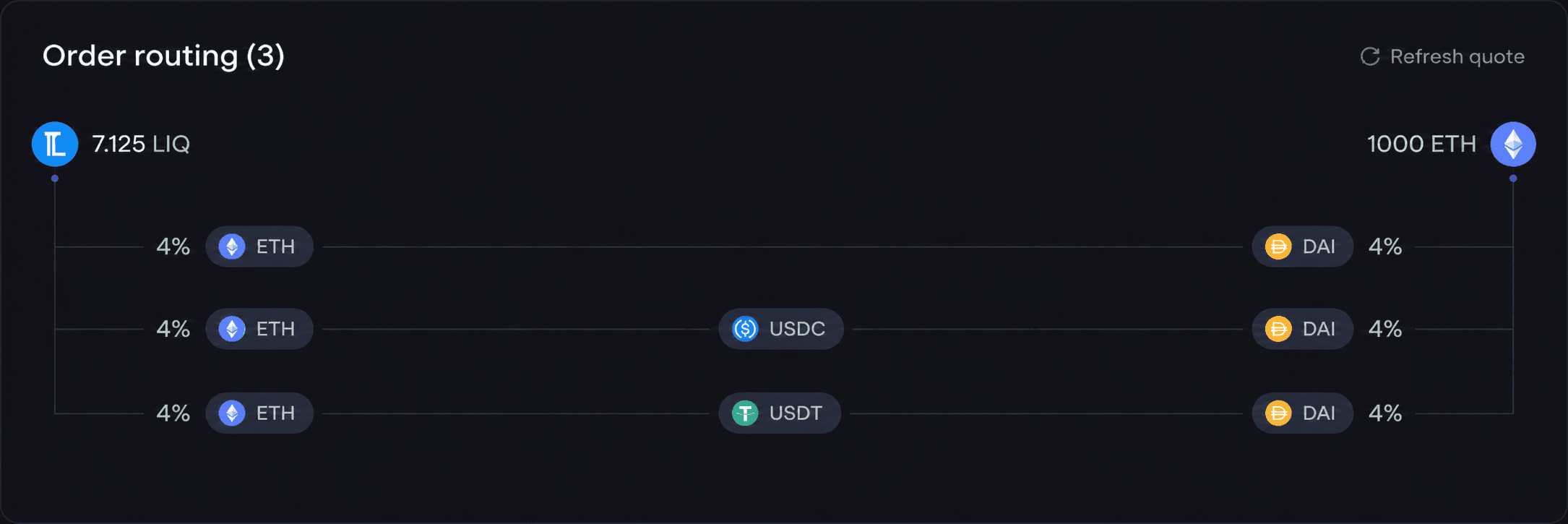Click the DAI icon in the top route
Viewport: 1568px width, 524px height.
[x=1278, y=246]
